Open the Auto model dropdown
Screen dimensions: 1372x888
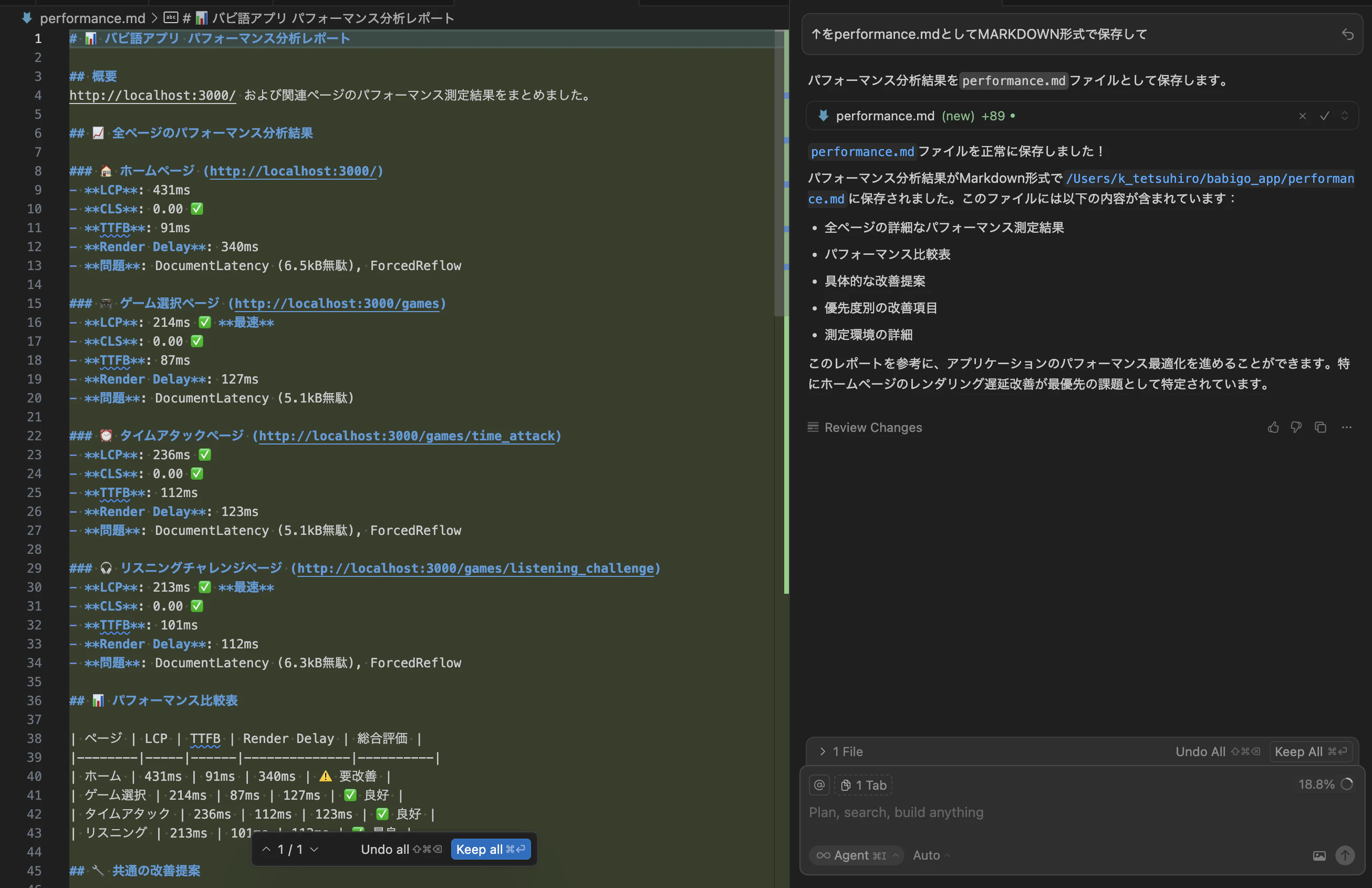coord(930,855)
